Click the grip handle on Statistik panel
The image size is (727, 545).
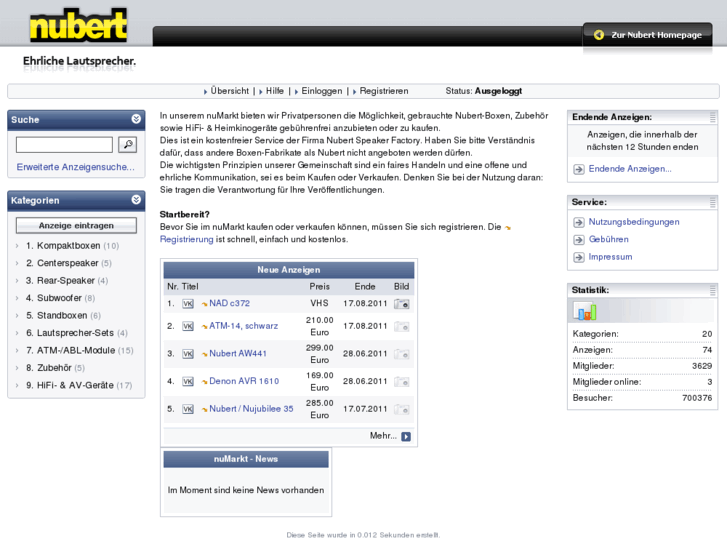[713, 290]
